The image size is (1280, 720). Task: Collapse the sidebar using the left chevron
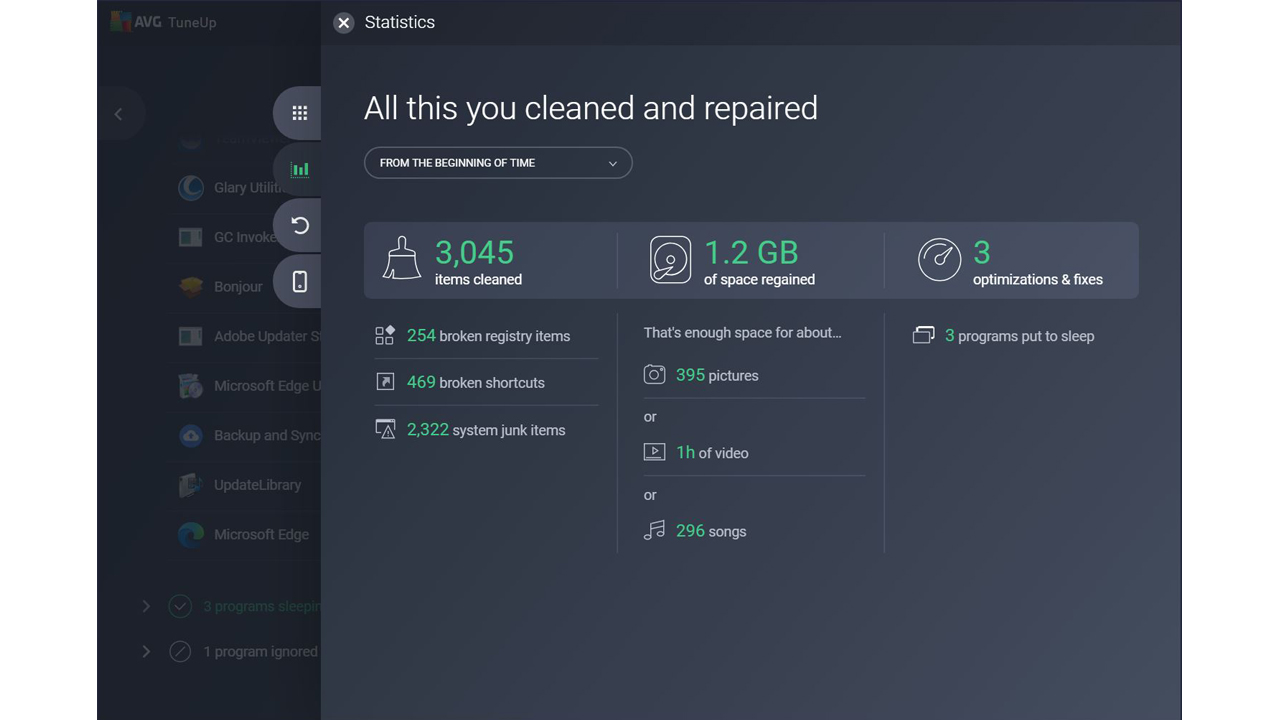click(x=119, y=113)
